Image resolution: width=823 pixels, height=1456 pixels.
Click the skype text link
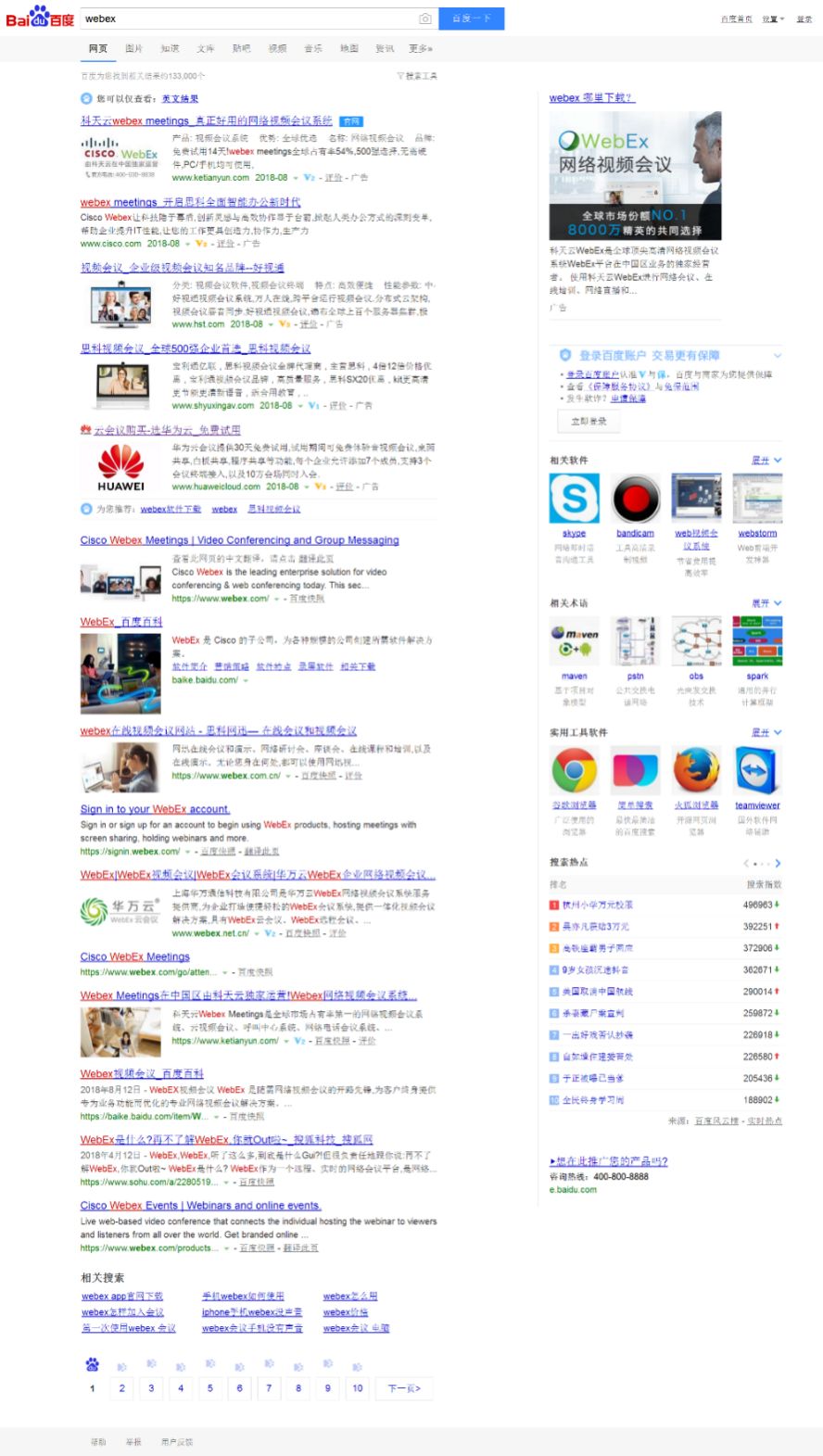pos(574,533)
